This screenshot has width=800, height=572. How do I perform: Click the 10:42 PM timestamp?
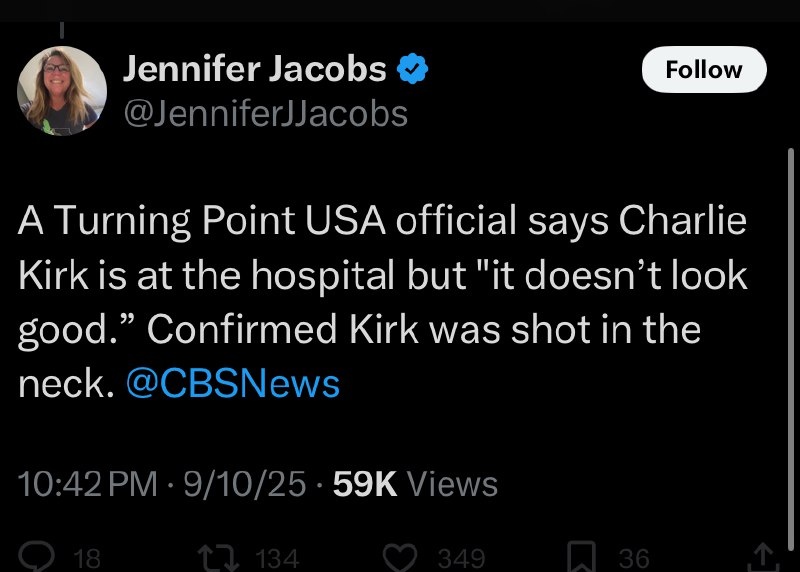[88, 485]
